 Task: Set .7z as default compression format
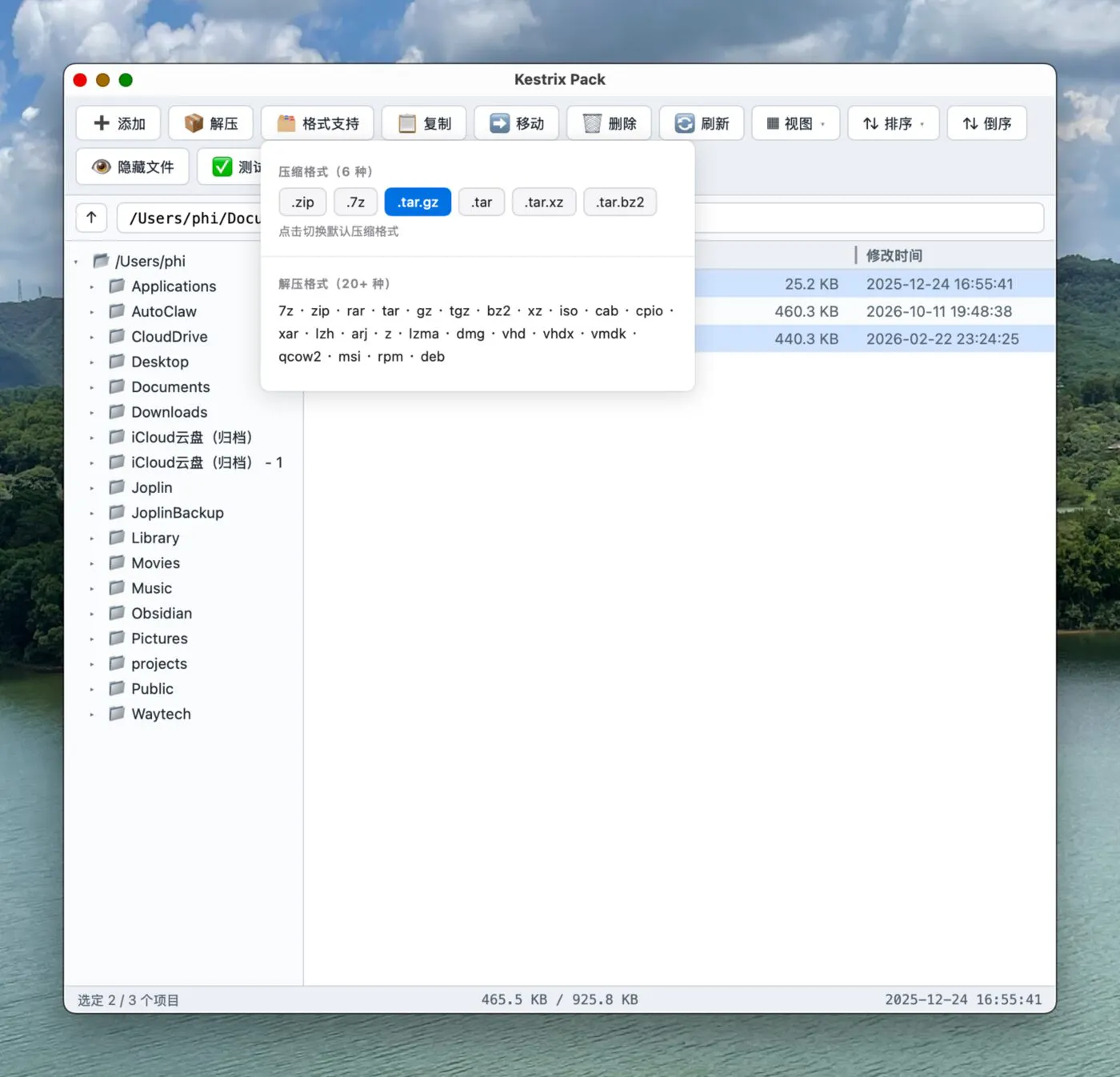coord(356,202)
